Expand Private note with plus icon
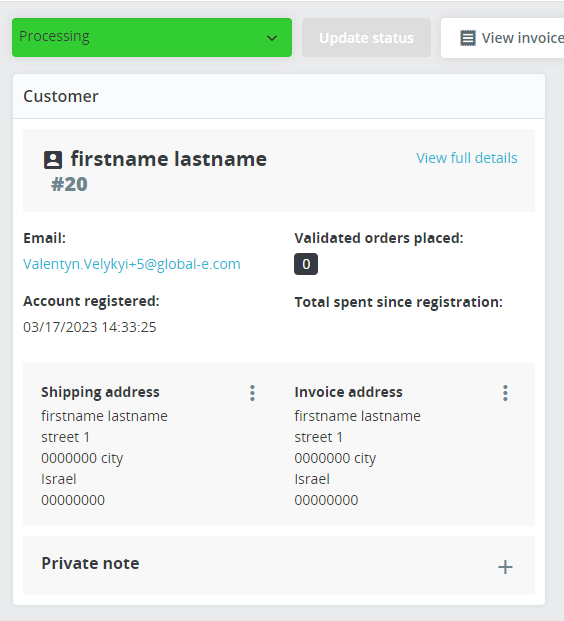This screenshot has width=564, height=621. (x=505, y=567)
